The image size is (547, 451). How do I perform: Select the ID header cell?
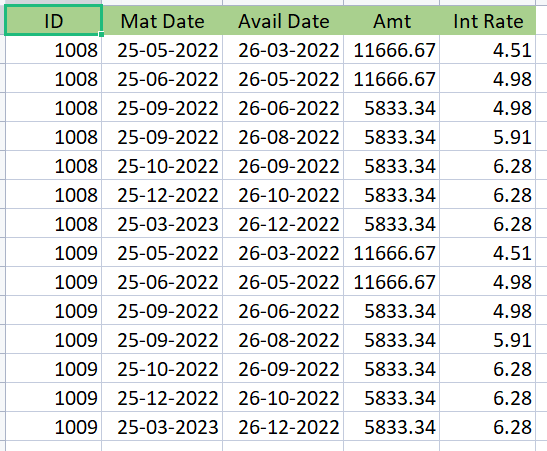(x=53, y=20)
